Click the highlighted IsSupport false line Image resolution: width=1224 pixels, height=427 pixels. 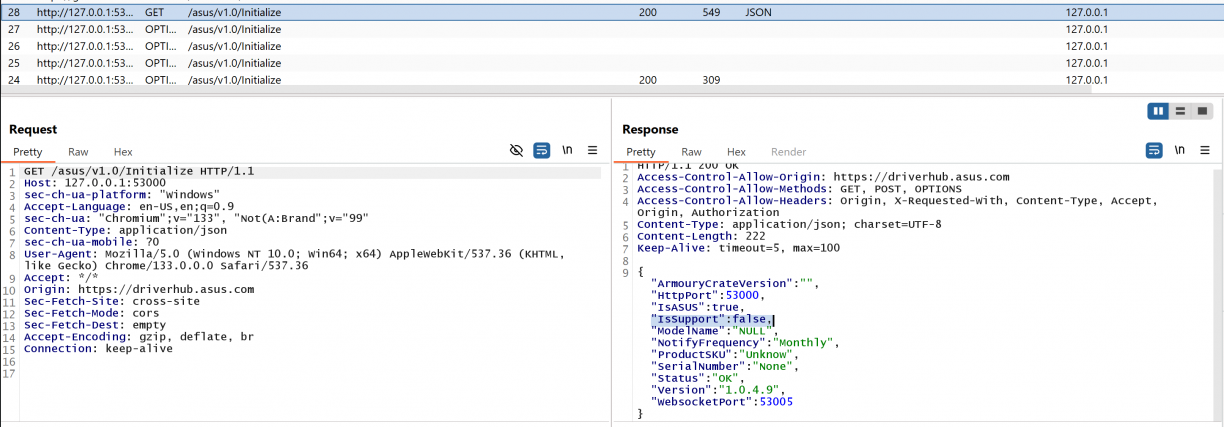tap(711, 320)
